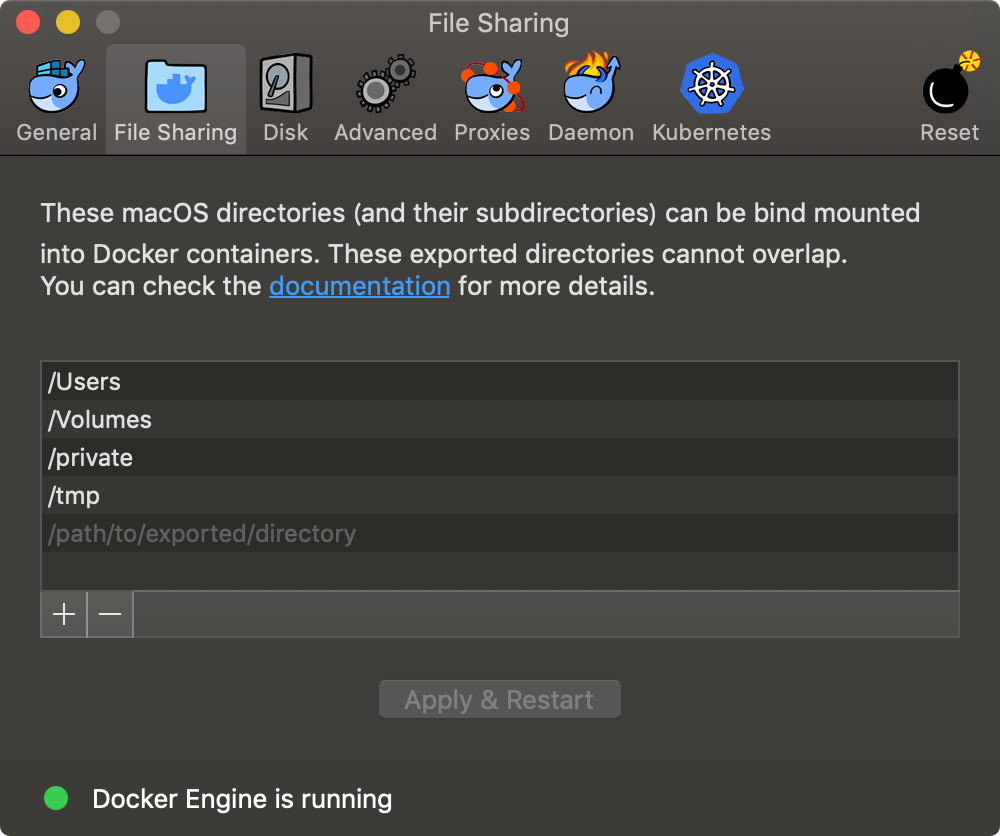The width and height of the screenshot is (1000, 836).
Task: Open the Kubernetes helm icon
Action: pos(712,84)
